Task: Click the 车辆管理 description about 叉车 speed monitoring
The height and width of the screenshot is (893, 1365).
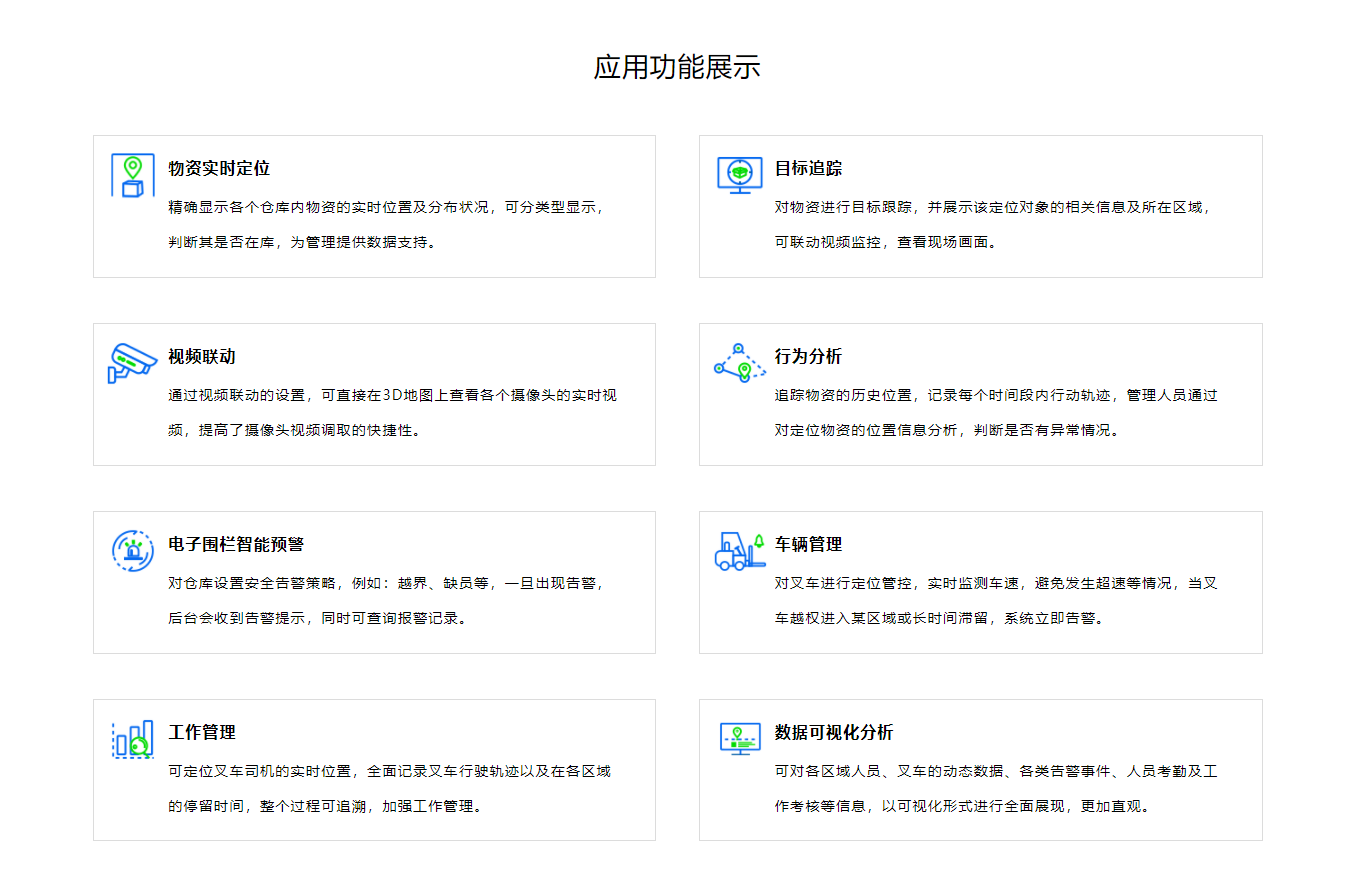Action: coord(996,600)
